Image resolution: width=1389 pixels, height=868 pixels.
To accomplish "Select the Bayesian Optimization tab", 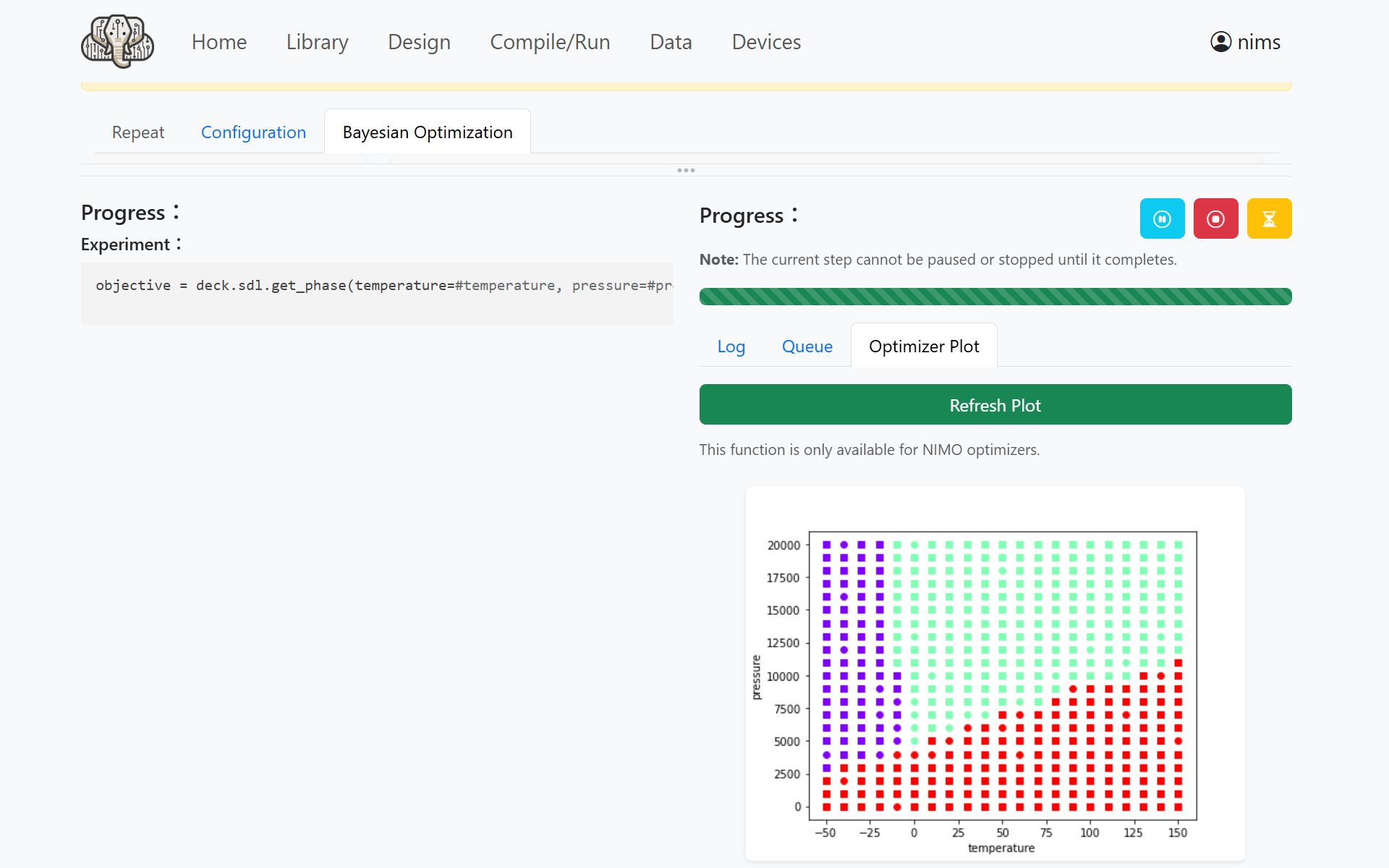I will tap(427, 132).
